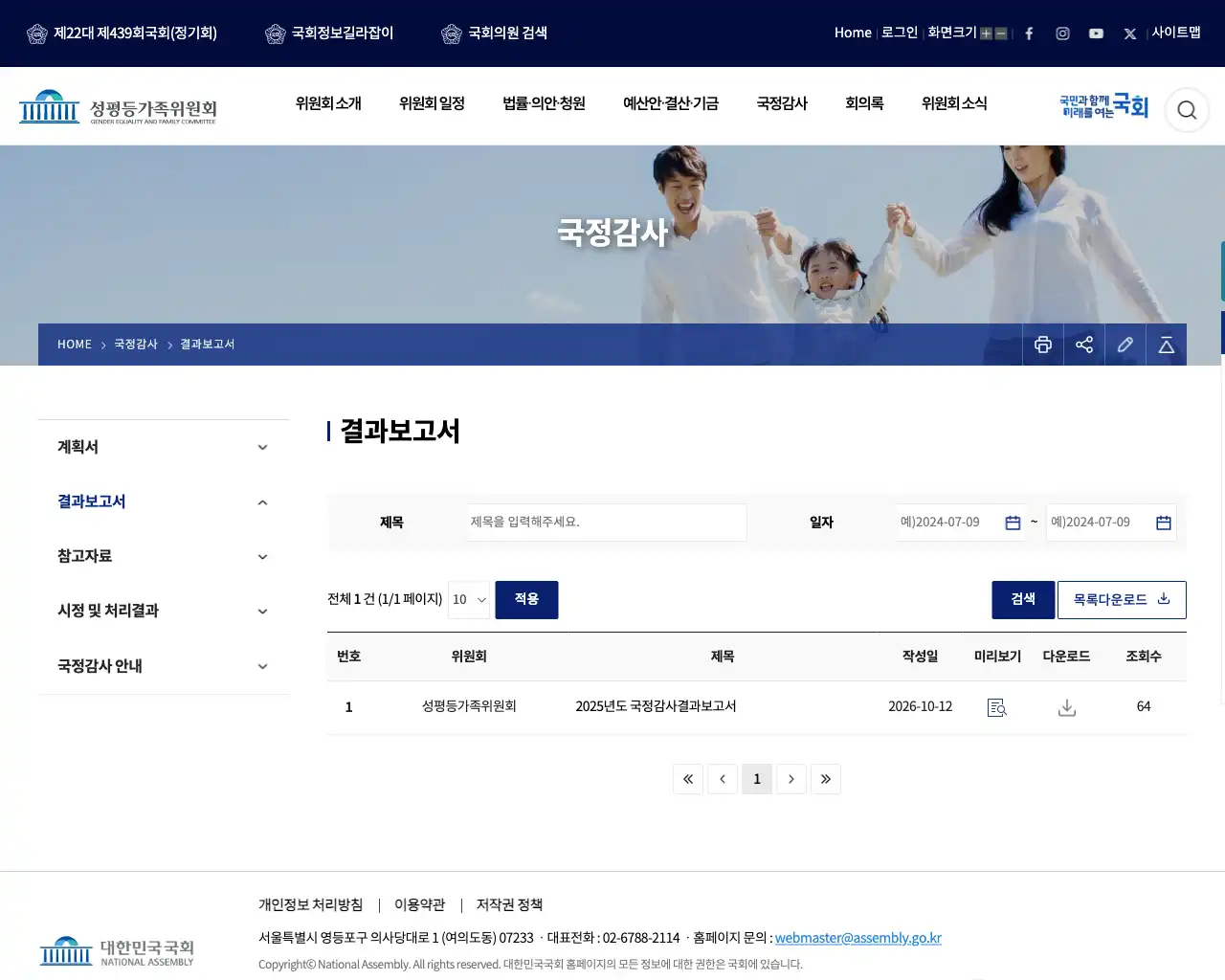Open start date calendar picker icon

[x=1013, y=523]
